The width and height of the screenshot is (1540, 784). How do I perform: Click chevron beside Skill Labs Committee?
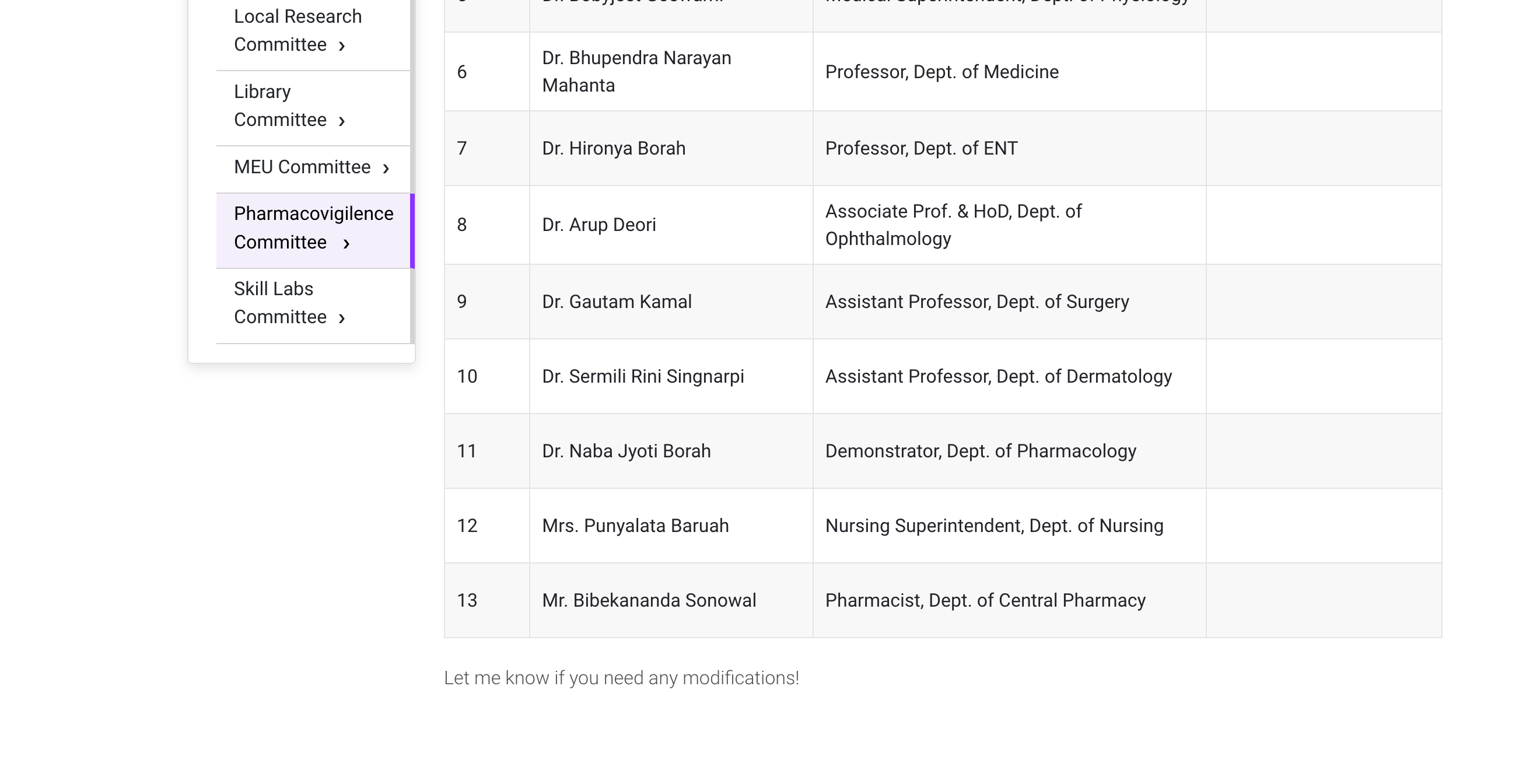(x=341, y=318)
